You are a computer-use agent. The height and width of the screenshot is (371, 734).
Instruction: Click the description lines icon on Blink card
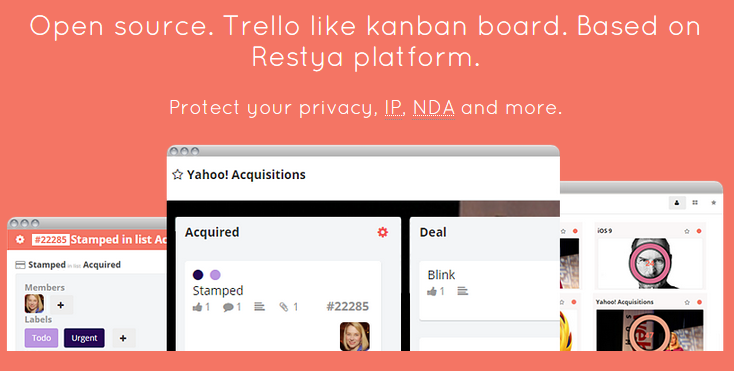462,291
